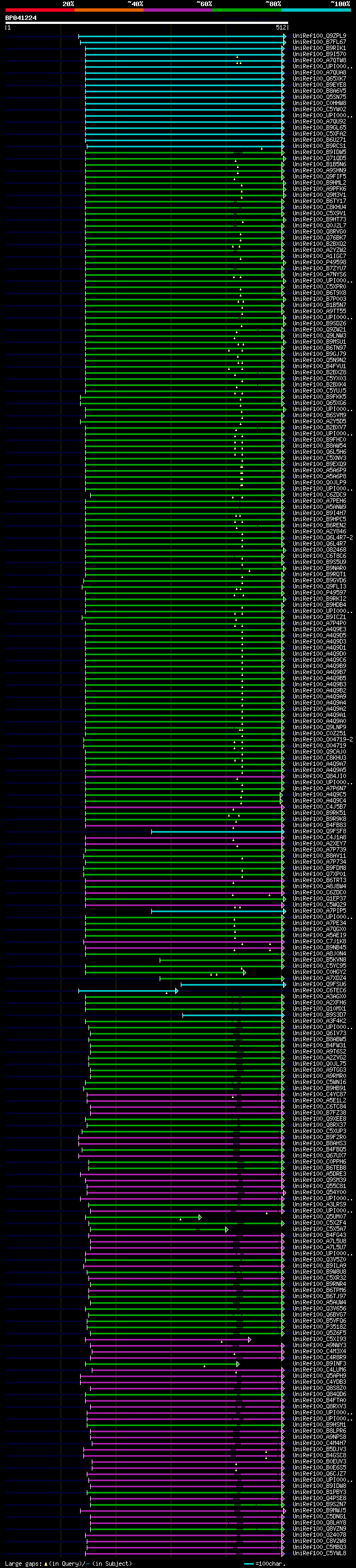Click the cyan 100-character scale bar in the legend
The height and width of the screenshot is (1568, 356).
click(248, 1563)
